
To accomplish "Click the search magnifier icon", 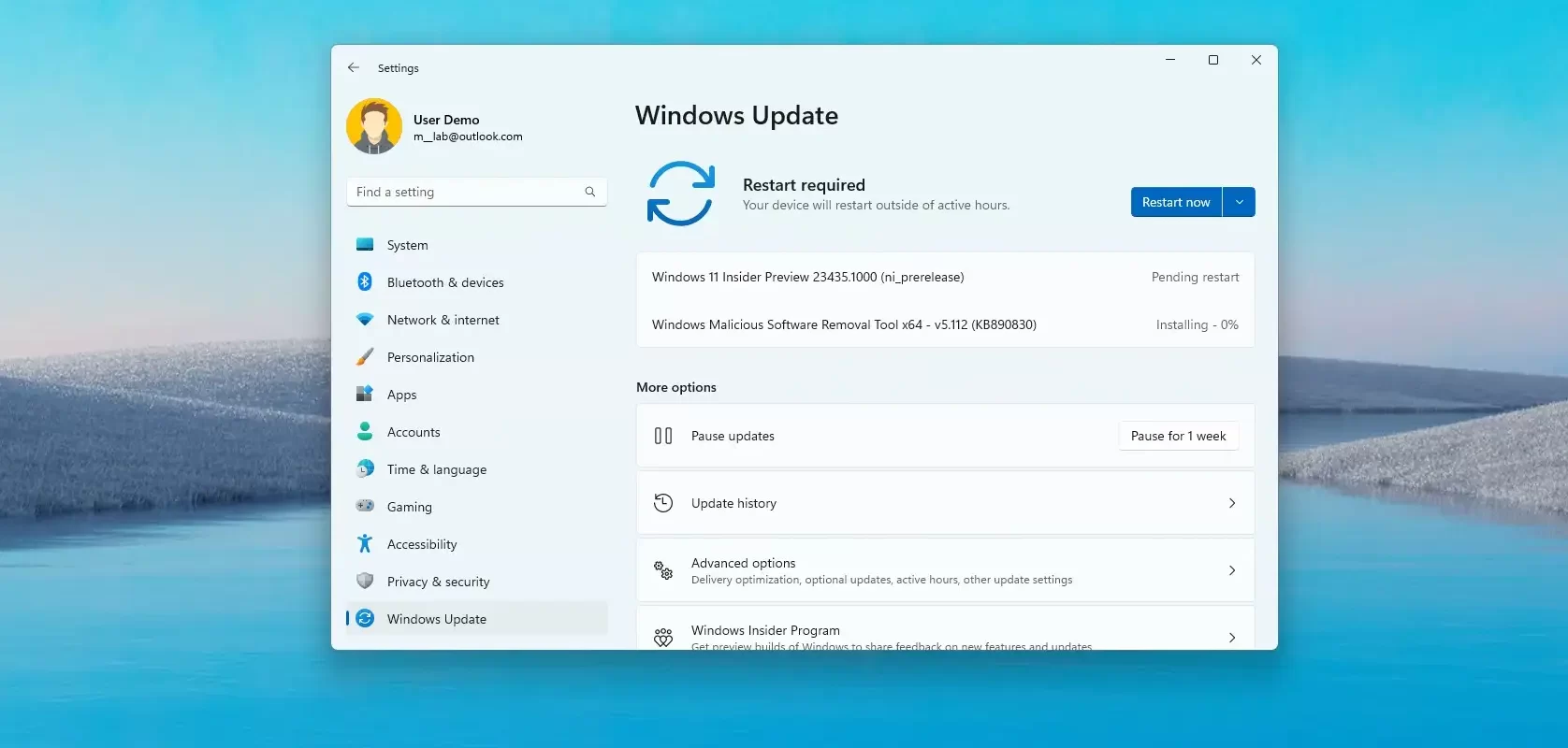I will 590,192.
